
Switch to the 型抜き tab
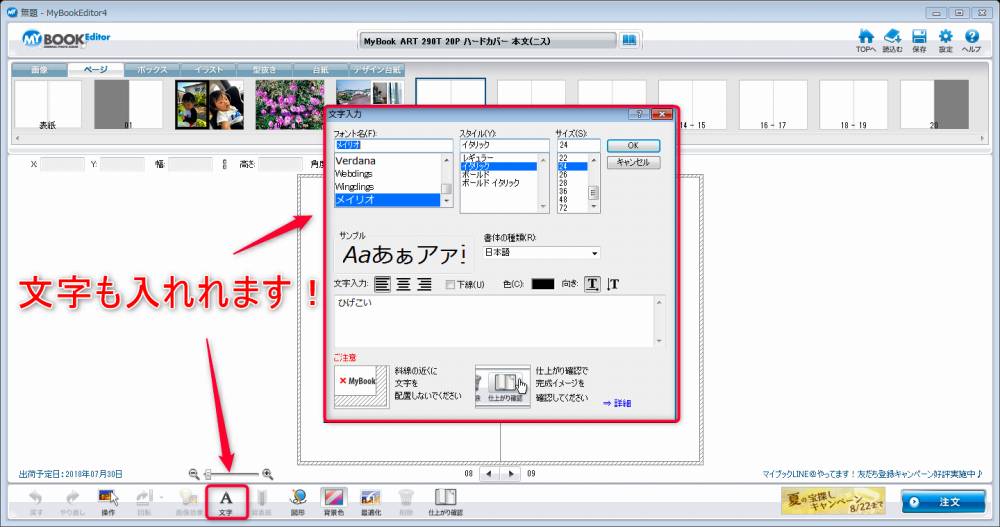264,70
